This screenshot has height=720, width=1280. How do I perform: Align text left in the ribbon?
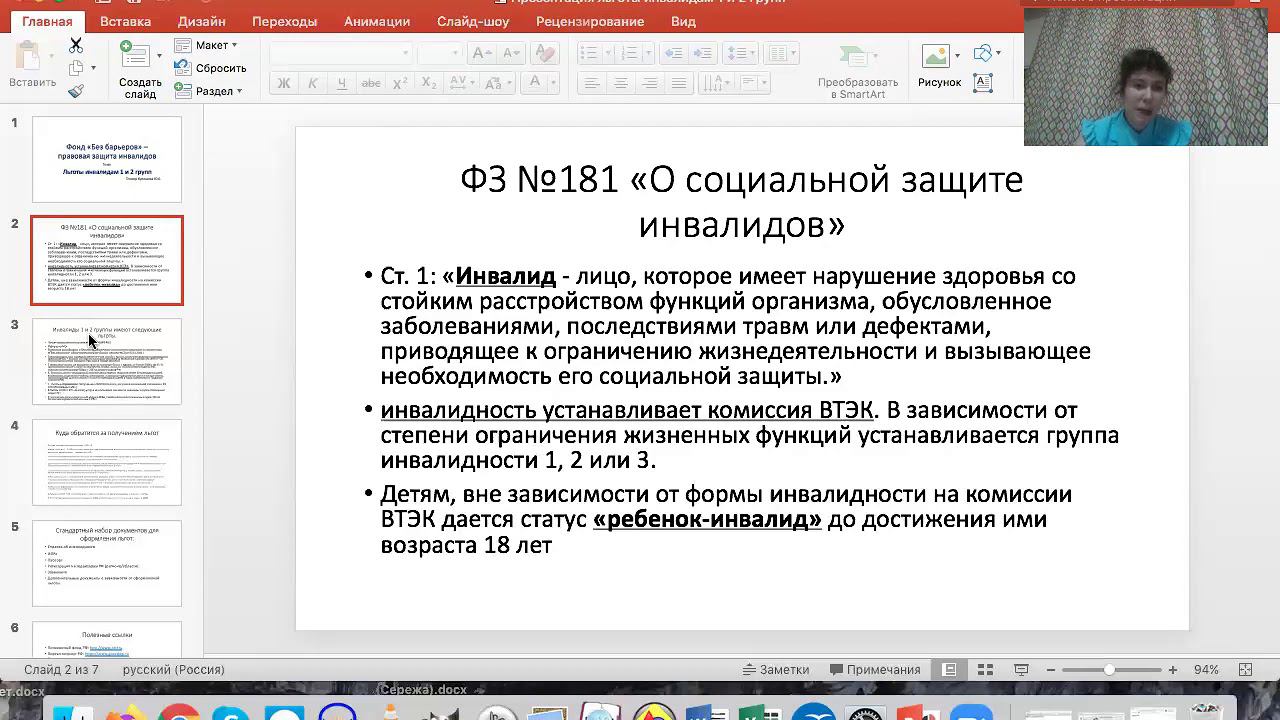pyautogui.click(x=592, y=83)
